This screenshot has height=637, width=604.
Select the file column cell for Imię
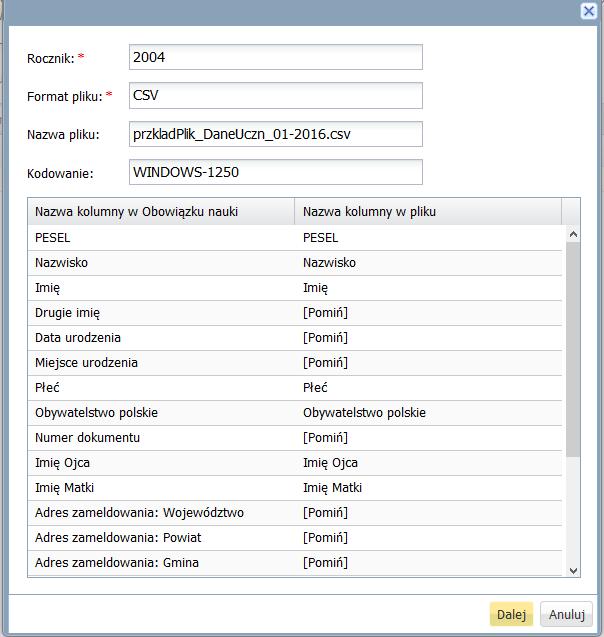click(x=428, y=288)
